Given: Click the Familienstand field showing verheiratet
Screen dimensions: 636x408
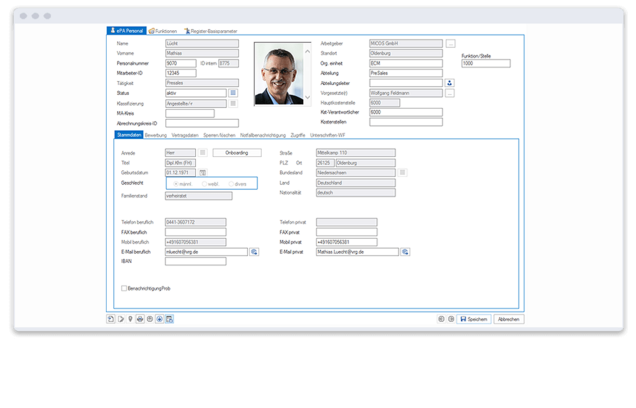Looking at the screenshot, I should (x=199, y=196).
